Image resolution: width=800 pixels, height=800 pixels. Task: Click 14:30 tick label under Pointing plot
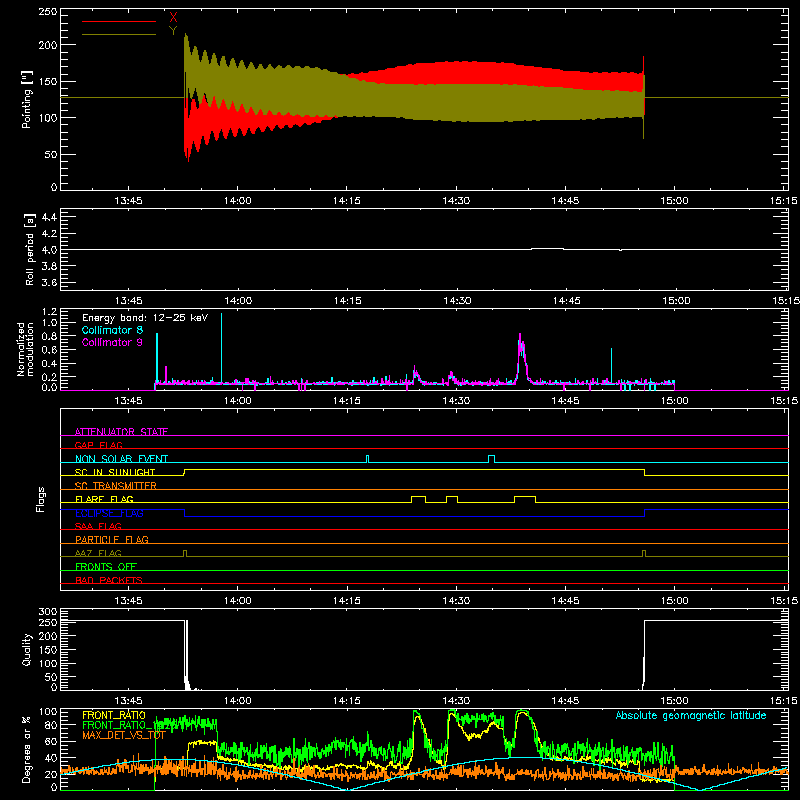(x=456, y=201)
